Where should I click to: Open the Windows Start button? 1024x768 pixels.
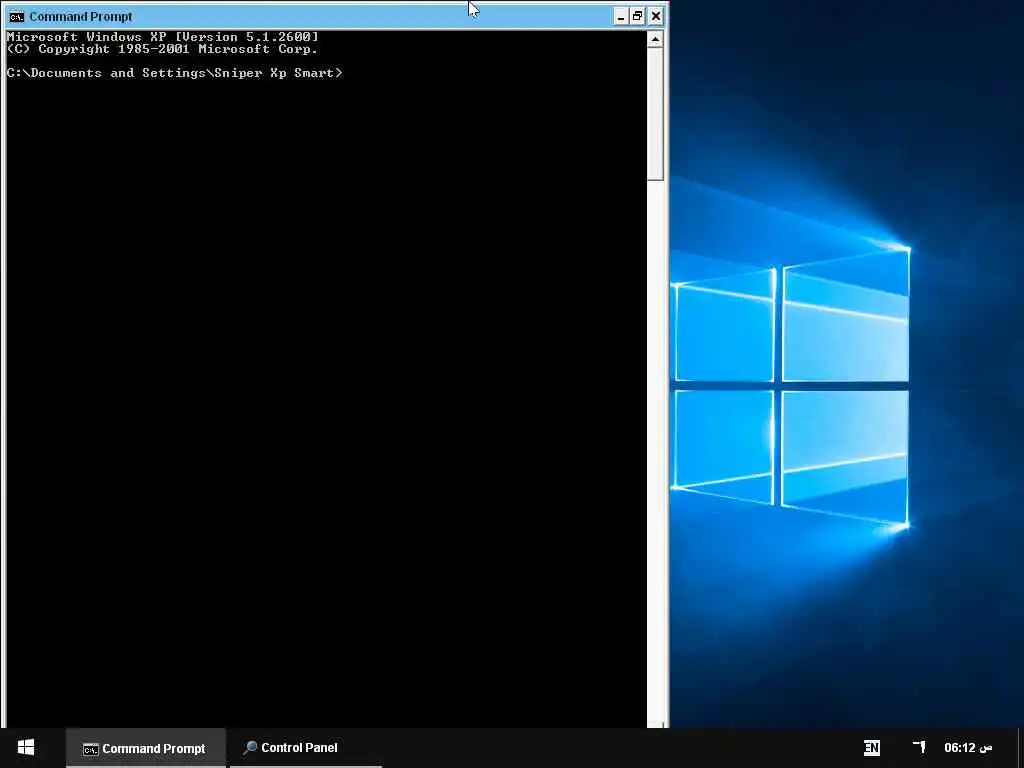click(x=25, y=748)
